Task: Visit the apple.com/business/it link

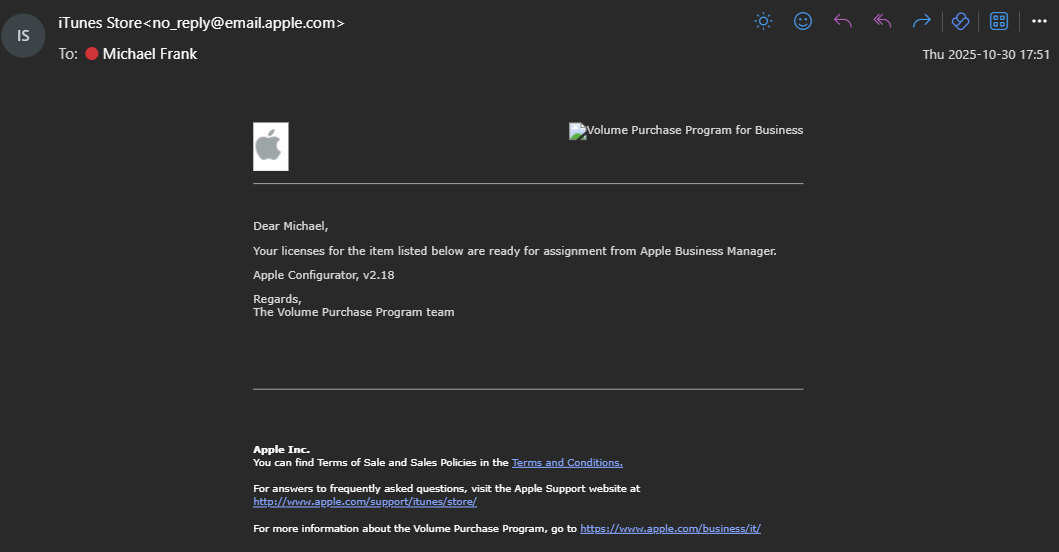Action: (x=670, y=528)
